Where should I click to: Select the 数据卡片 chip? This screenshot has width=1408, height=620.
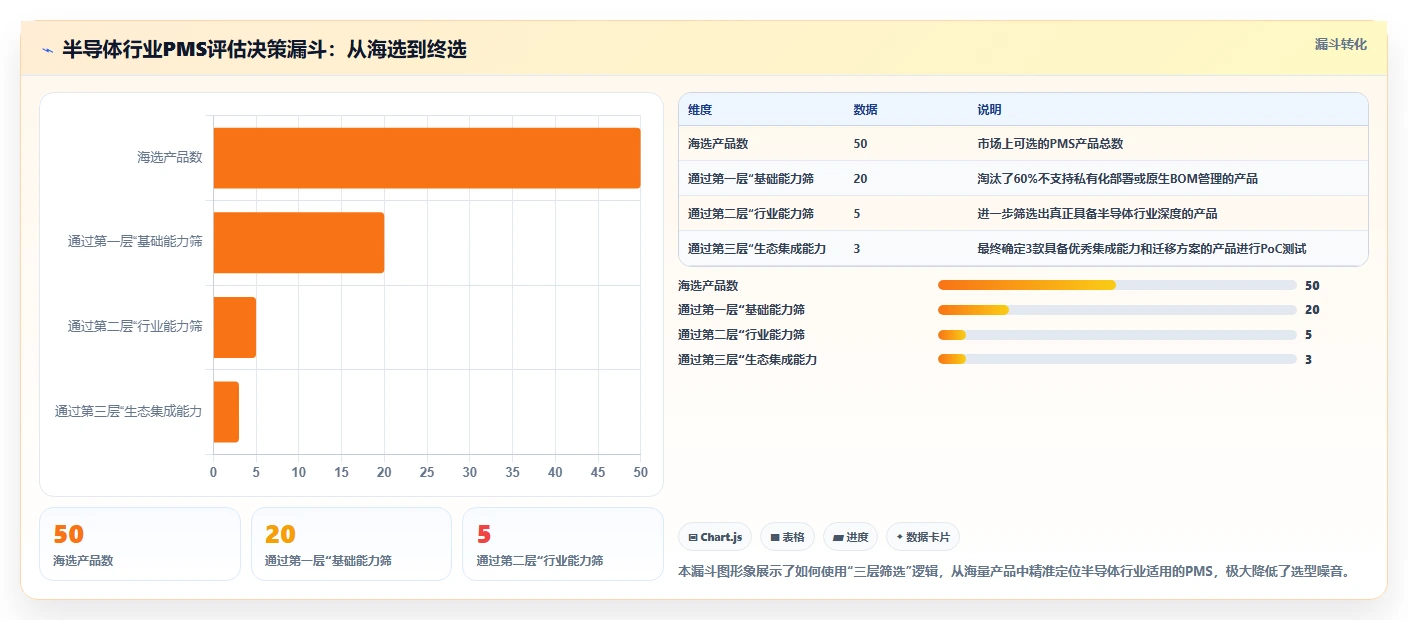click(922, 537)
